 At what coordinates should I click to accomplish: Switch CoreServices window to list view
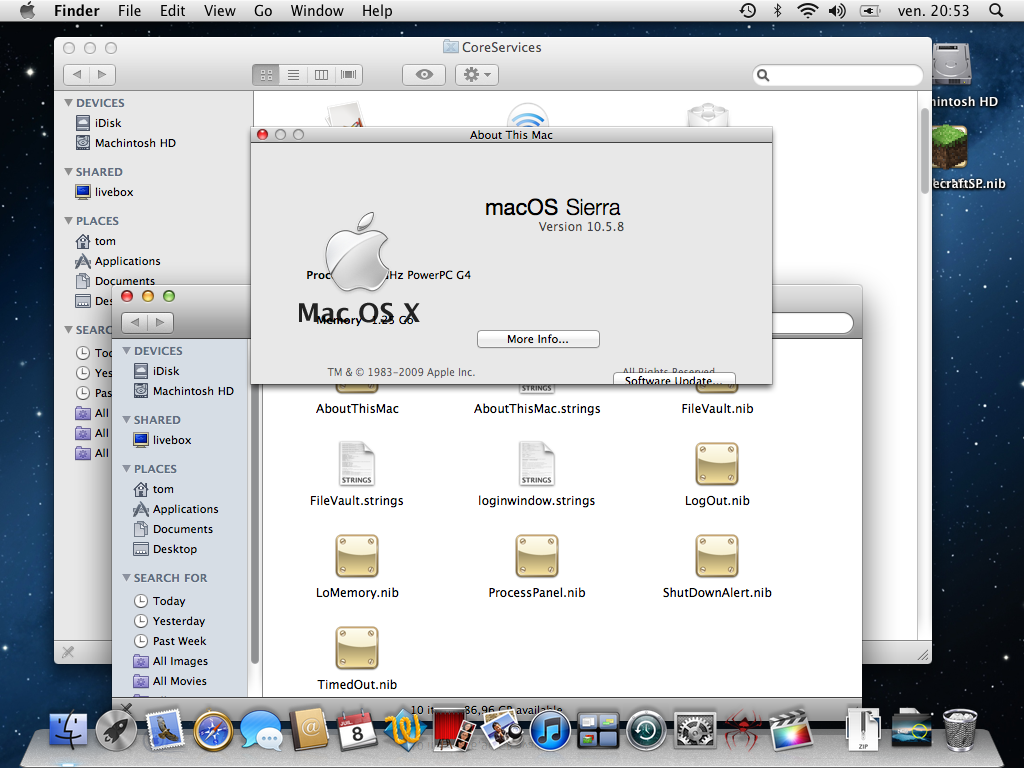(x=293, y=74)
